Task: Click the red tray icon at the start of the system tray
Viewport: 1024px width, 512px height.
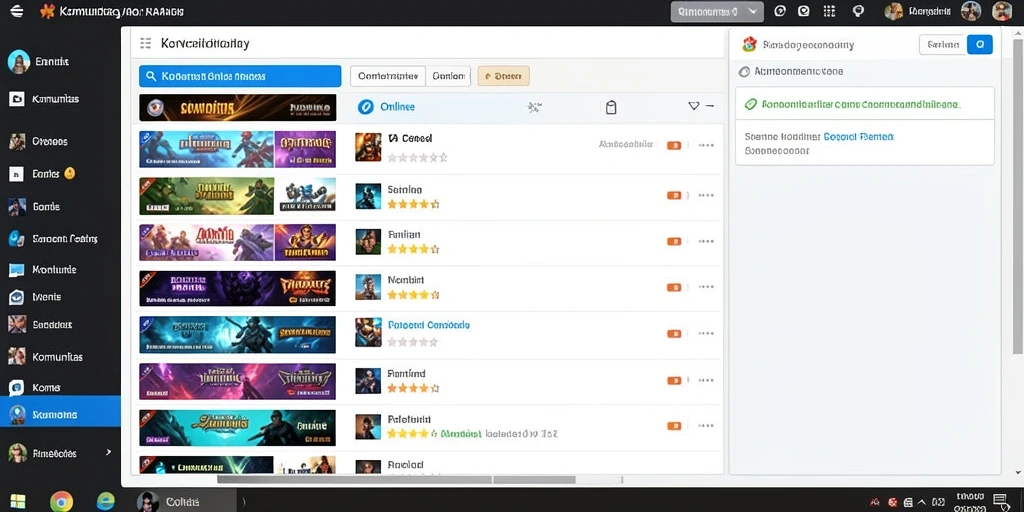Action: pos(874,502)
